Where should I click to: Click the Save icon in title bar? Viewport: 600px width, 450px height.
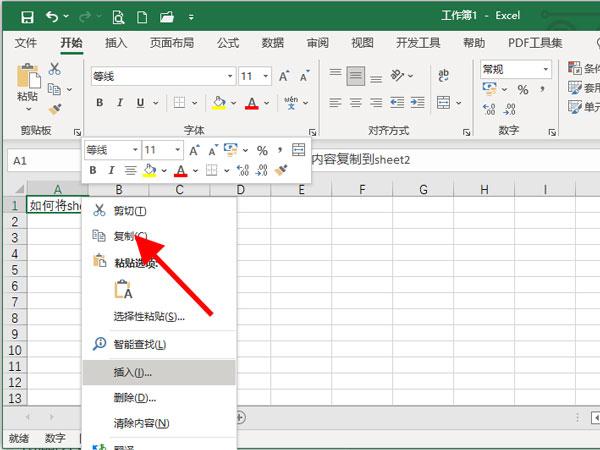tap(26, 16)
